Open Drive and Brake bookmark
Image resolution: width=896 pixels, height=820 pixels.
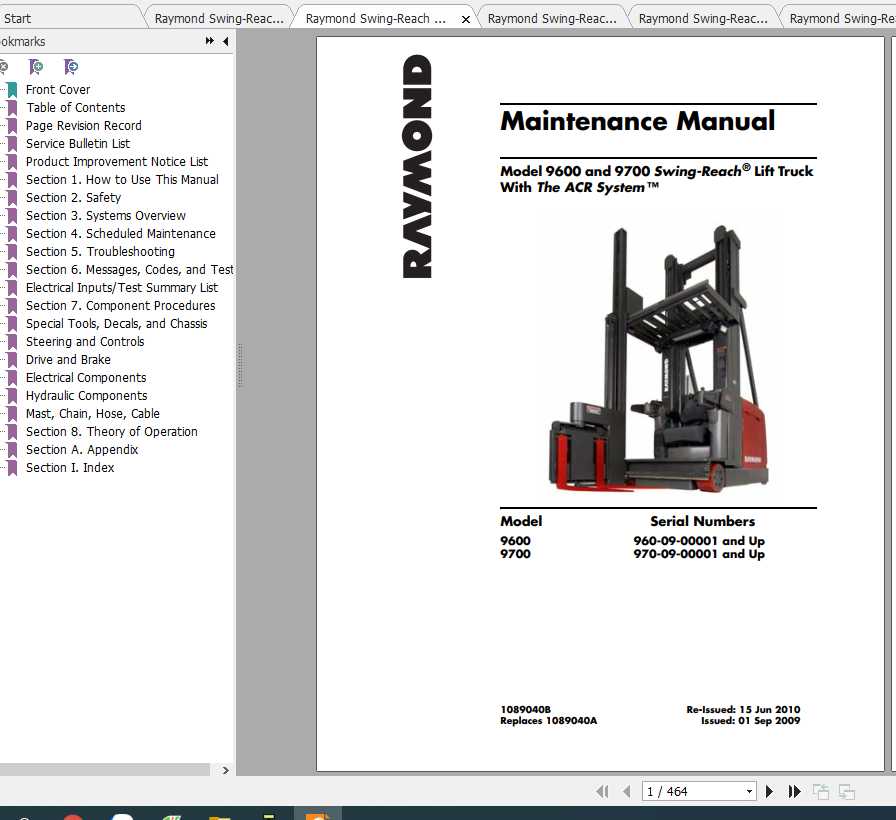click(x=68, y=359)
